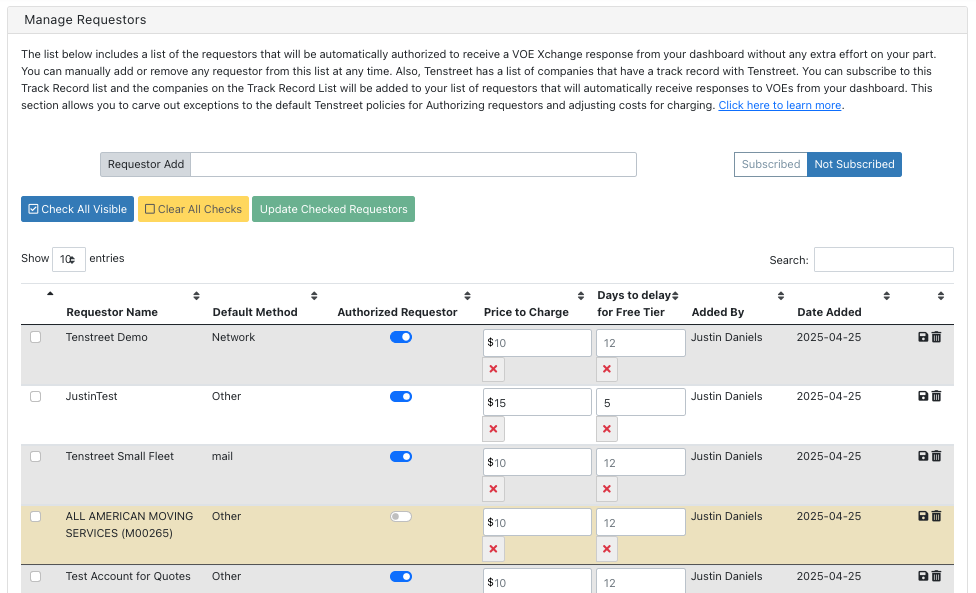
Task: Check the JustinTest row checkbox
Action: (36, 397)
